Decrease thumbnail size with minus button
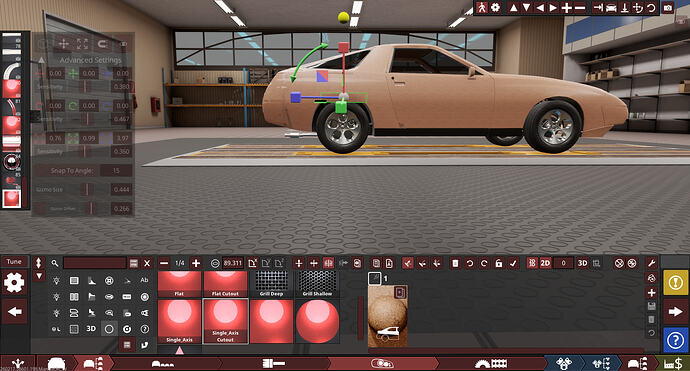 [x=164, y=263]
